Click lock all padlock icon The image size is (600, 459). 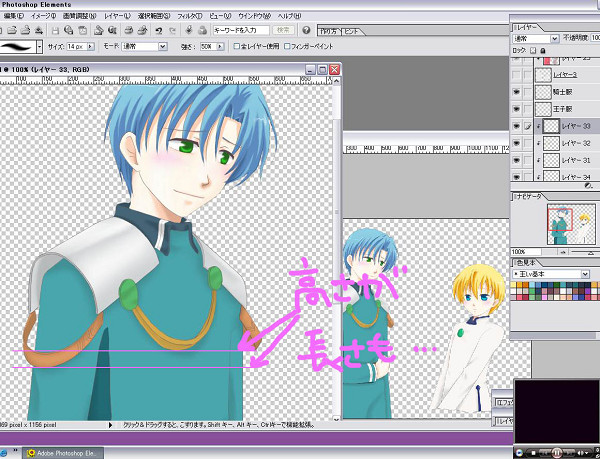(x=543, y=50)
